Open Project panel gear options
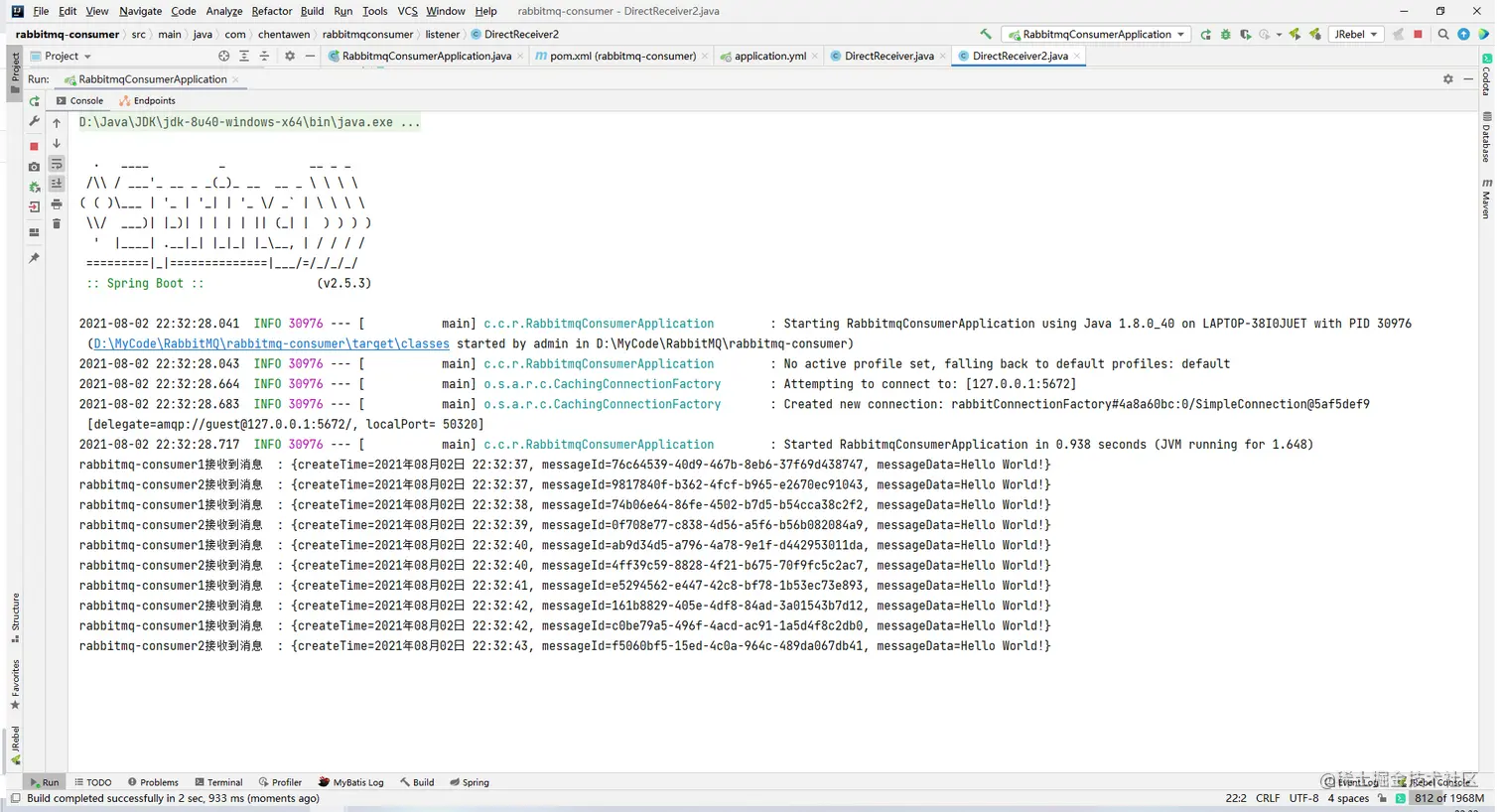 [x=290, y=56]
